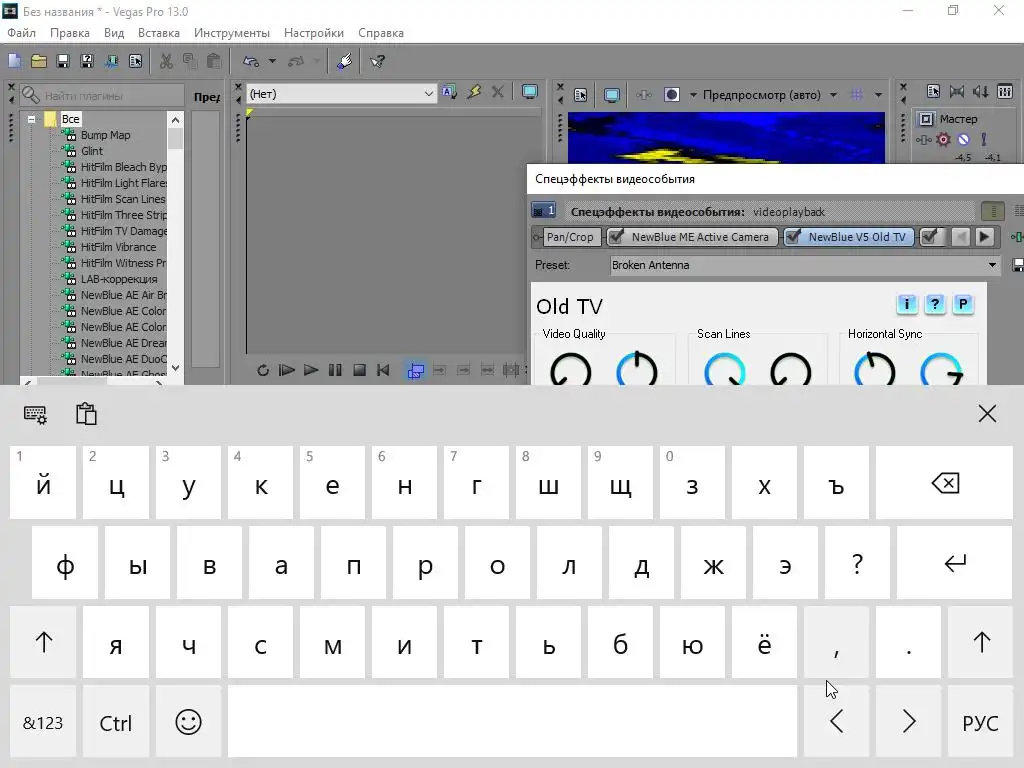Go to start in trimmer
Image resolution: width=1024 pixels, height=768 pixels.
point(383,370)
